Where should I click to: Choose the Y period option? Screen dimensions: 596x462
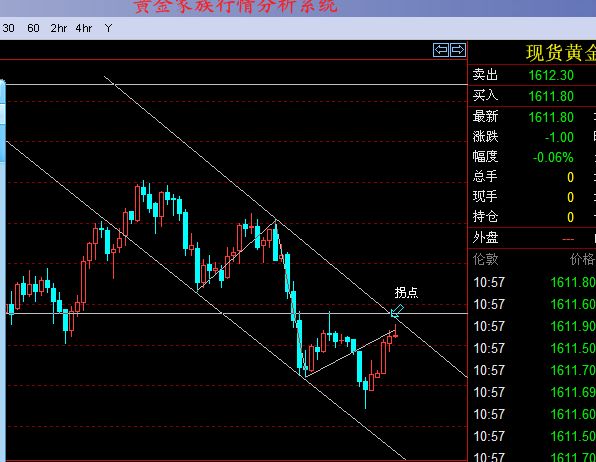point(108,28)
